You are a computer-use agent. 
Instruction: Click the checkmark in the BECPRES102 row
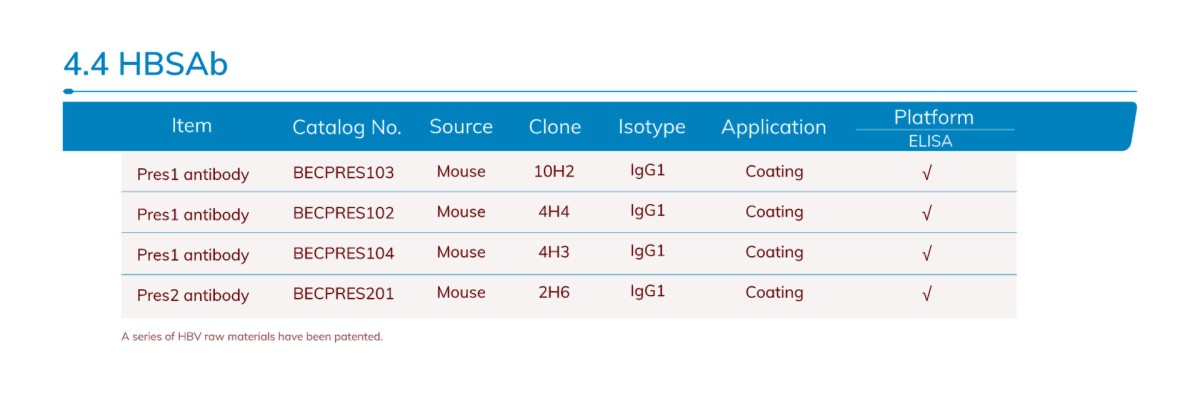[x=927, y=213]
